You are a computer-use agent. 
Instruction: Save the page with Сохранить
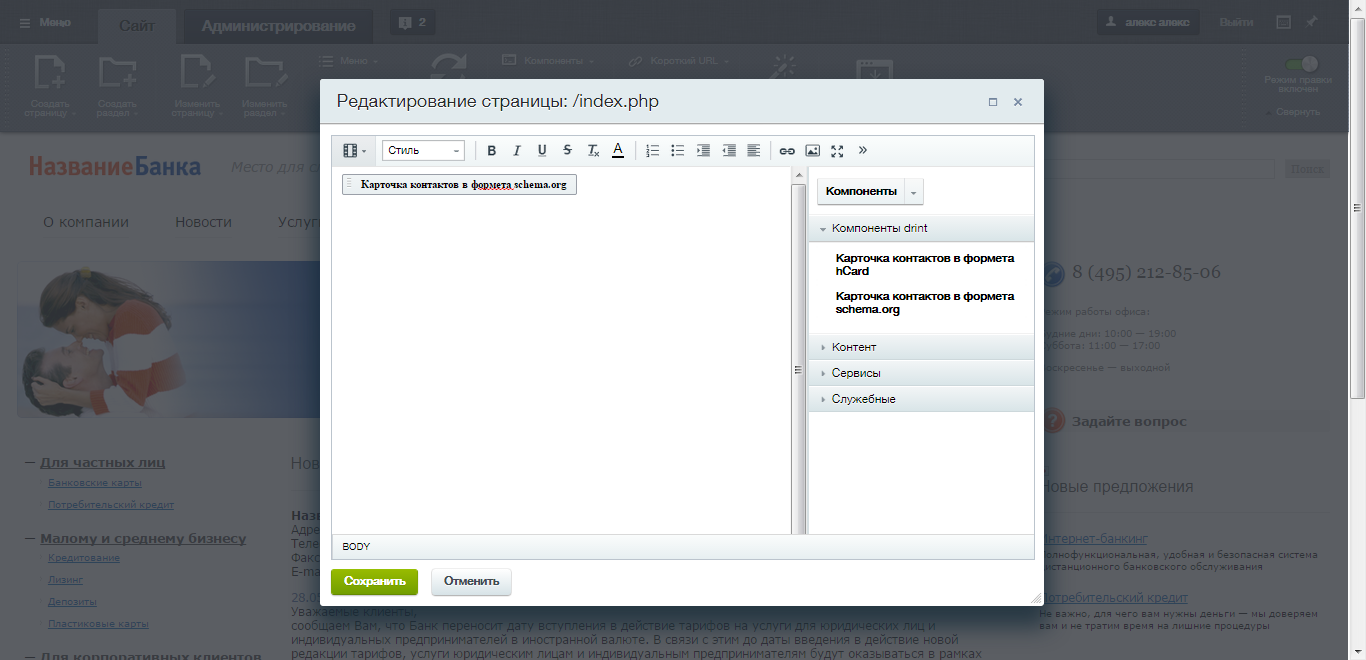pyautogui.click(x=374, y=582)
